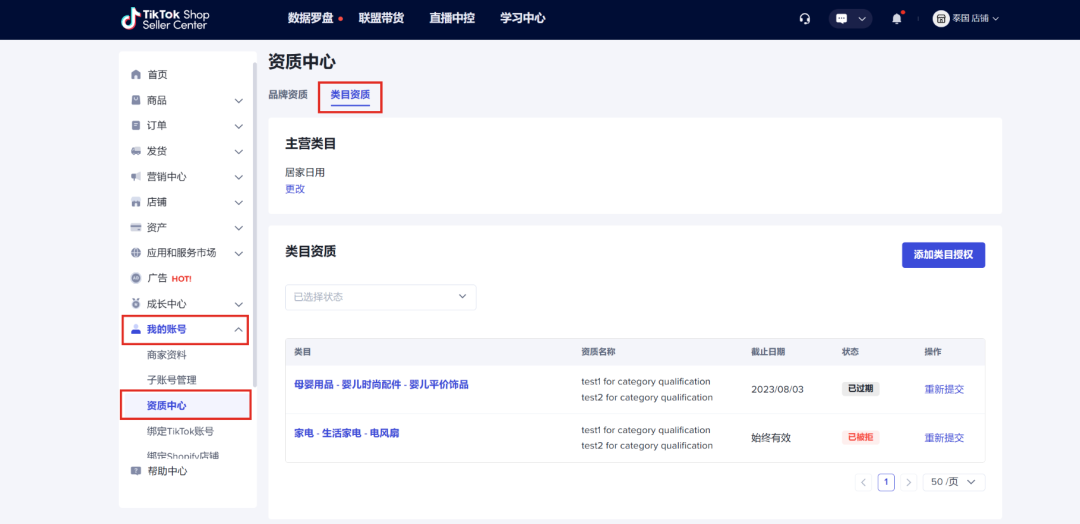Expand the 营销中心 menu chevron
This screenshot has width=1080, height=524.
coord(238,177)
